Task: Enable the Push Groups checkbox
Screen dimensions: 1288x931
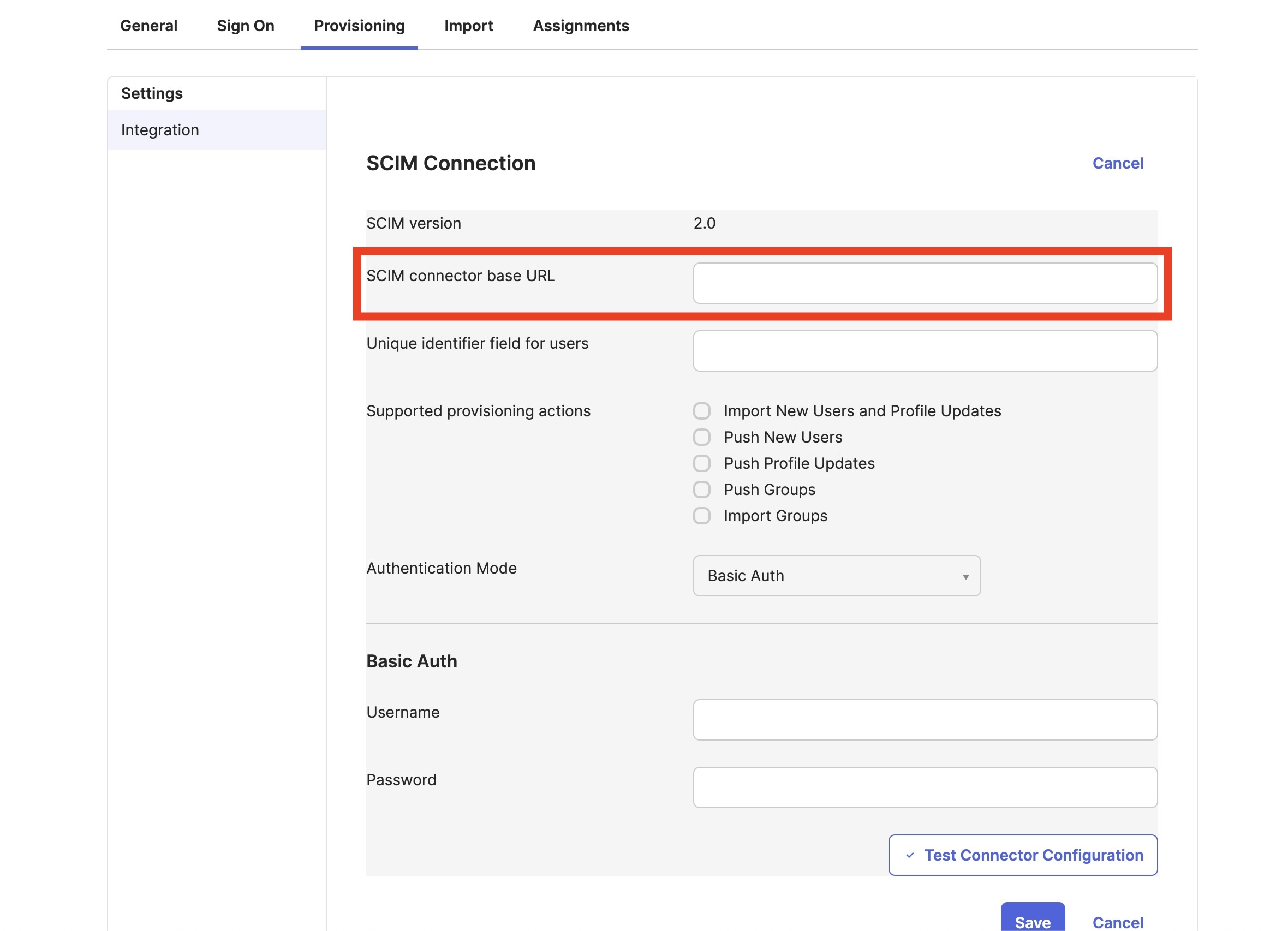Action: pos(701,489)
